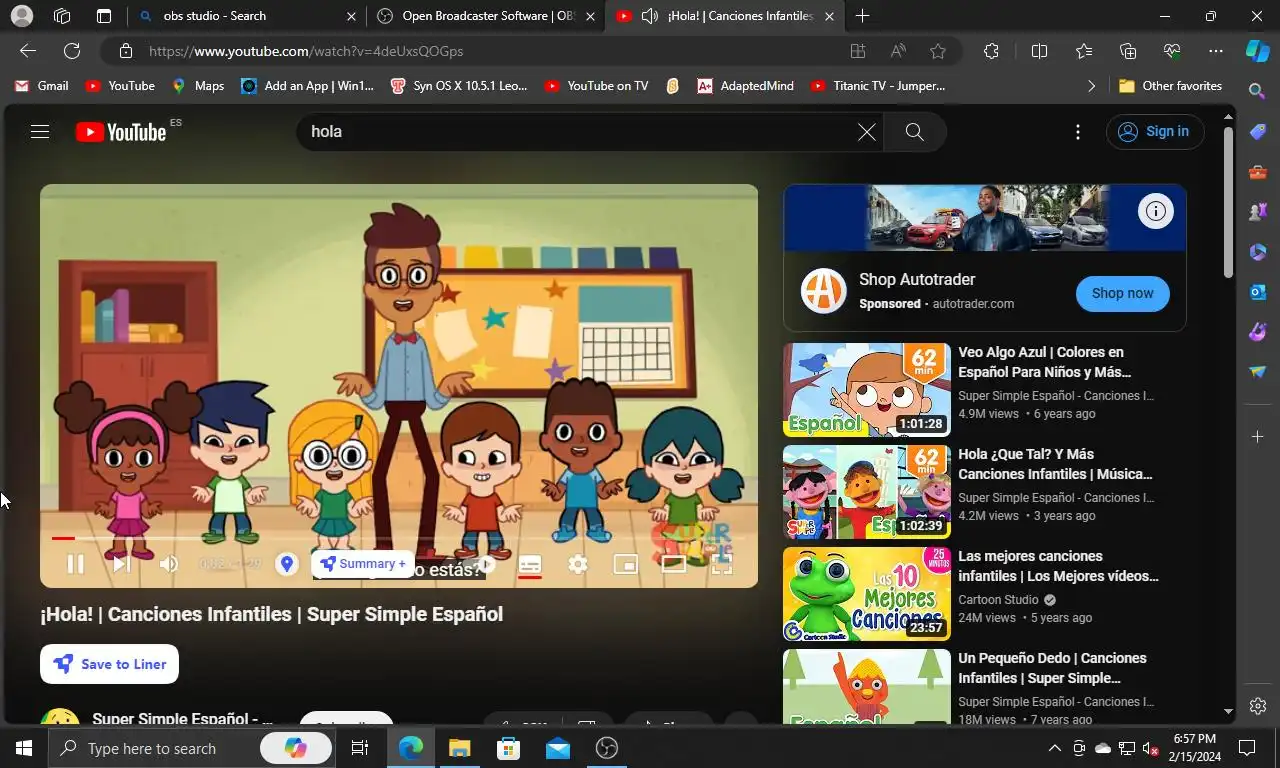Mute the video player volume

[x=169, y=564]
